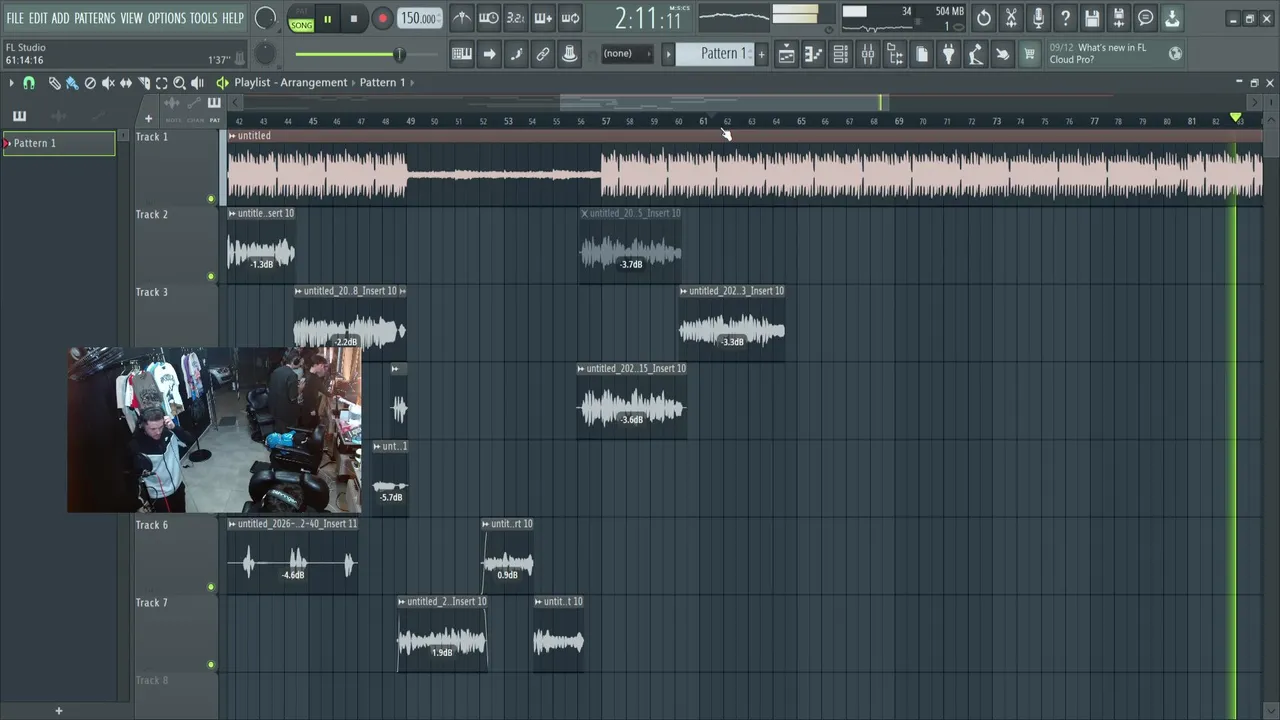Open the Mixer icon

pos(868,55)
